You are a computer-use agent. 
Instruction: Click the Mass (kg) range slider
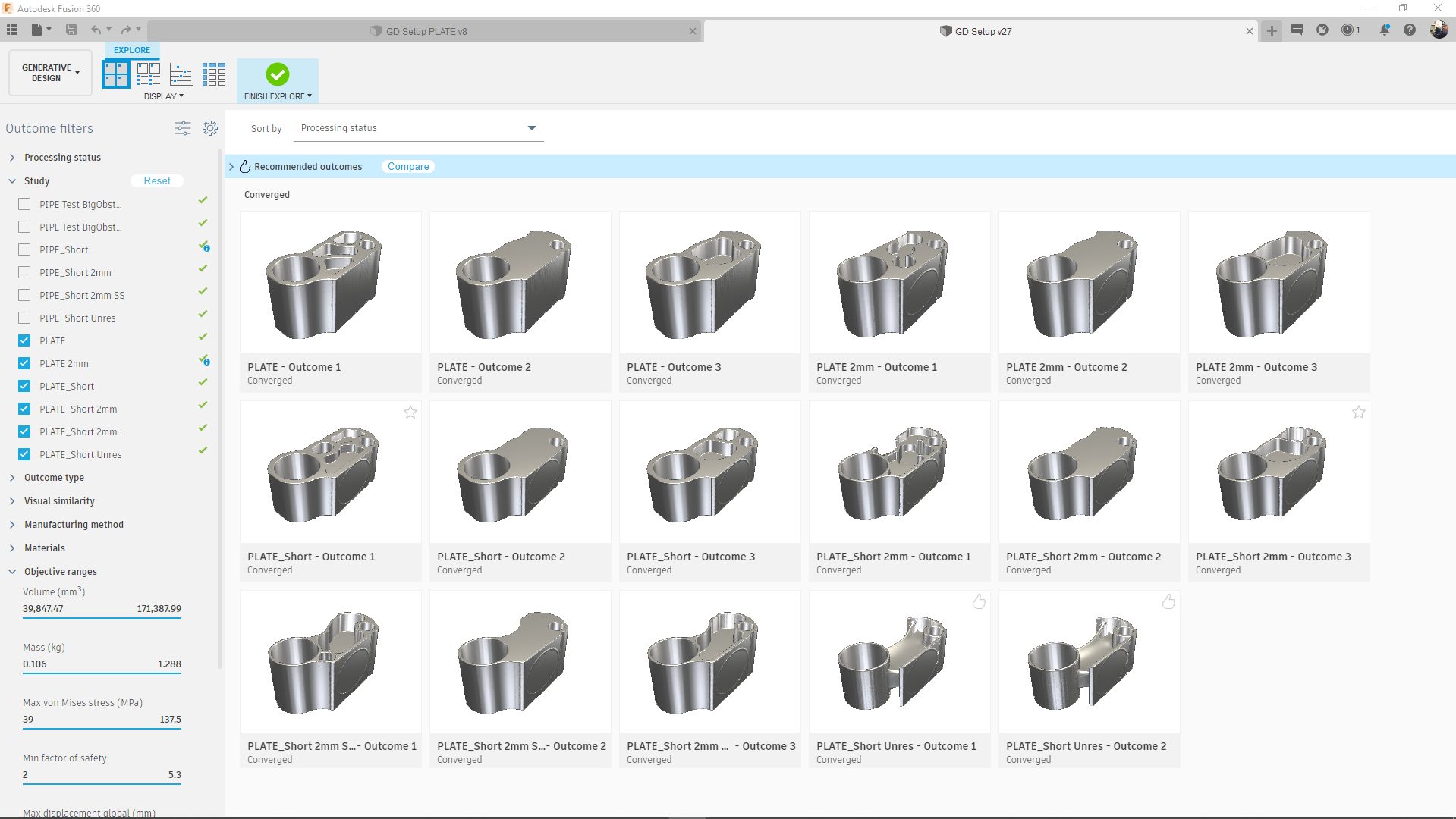(102, 673)
